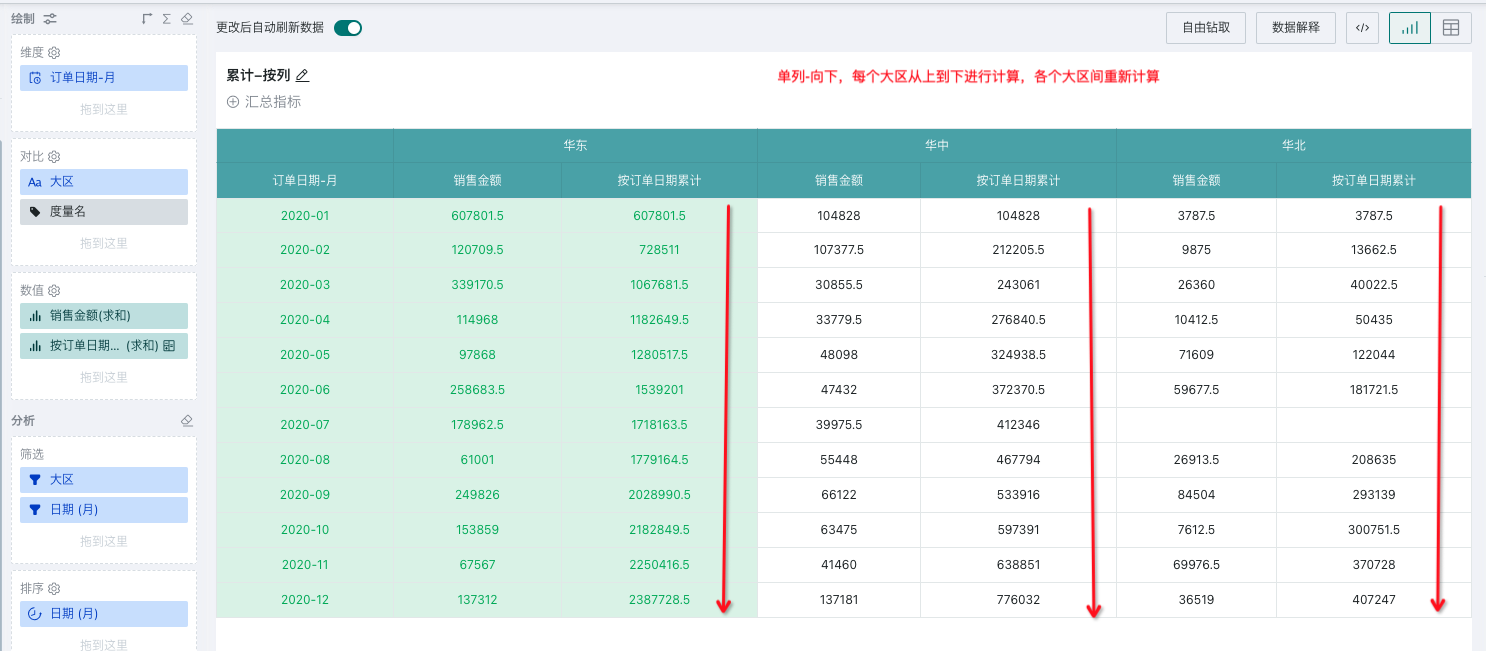
Task: Click the sigma summation icon in 绘制 header
Action: click(x=166, y=18)
